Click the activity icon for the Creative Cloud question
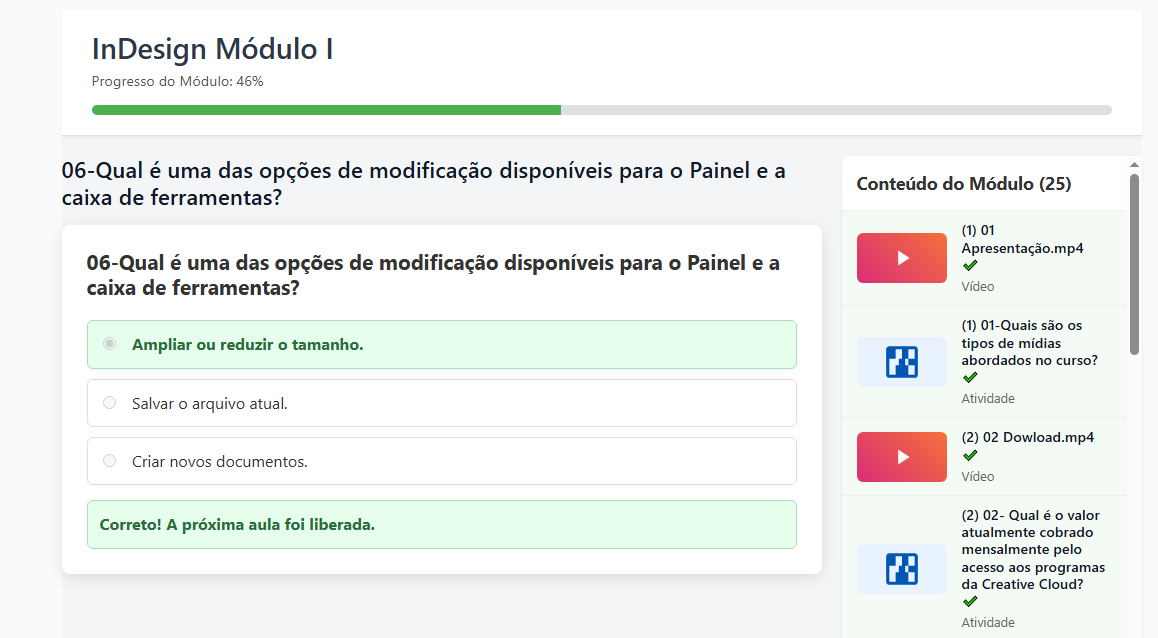The image size is (1158, 638). 901,568
